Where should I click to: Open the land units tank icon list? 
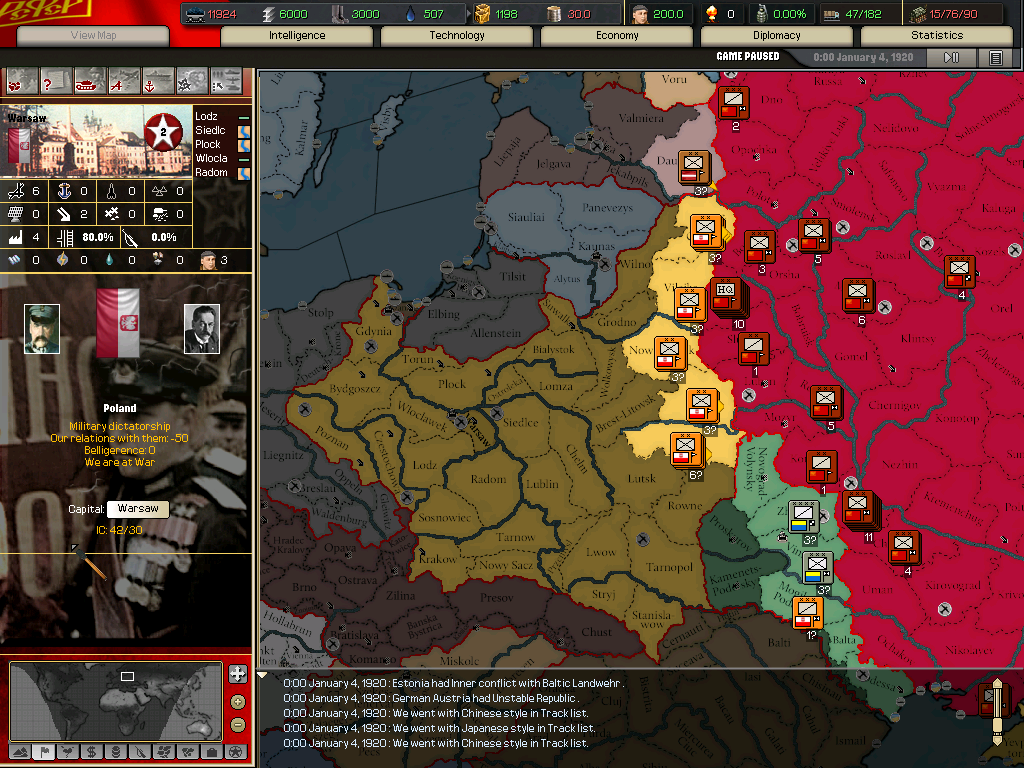click(90, 80)
